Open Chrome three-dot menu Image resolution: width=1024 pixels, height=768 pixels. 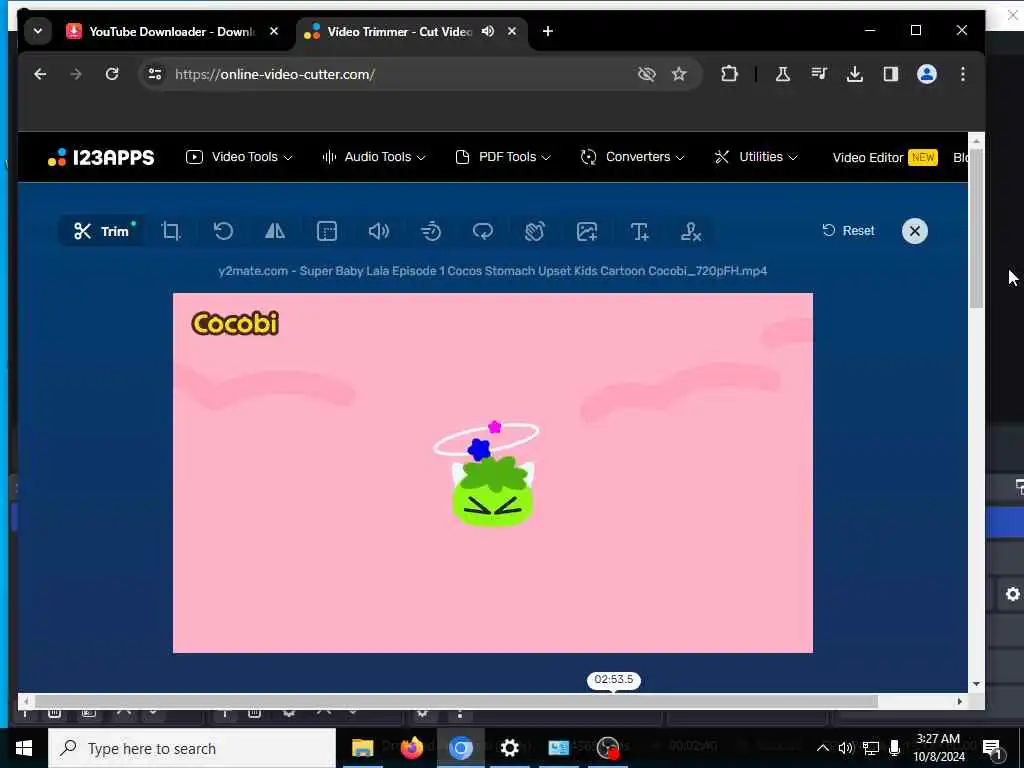tap(963, 74)
